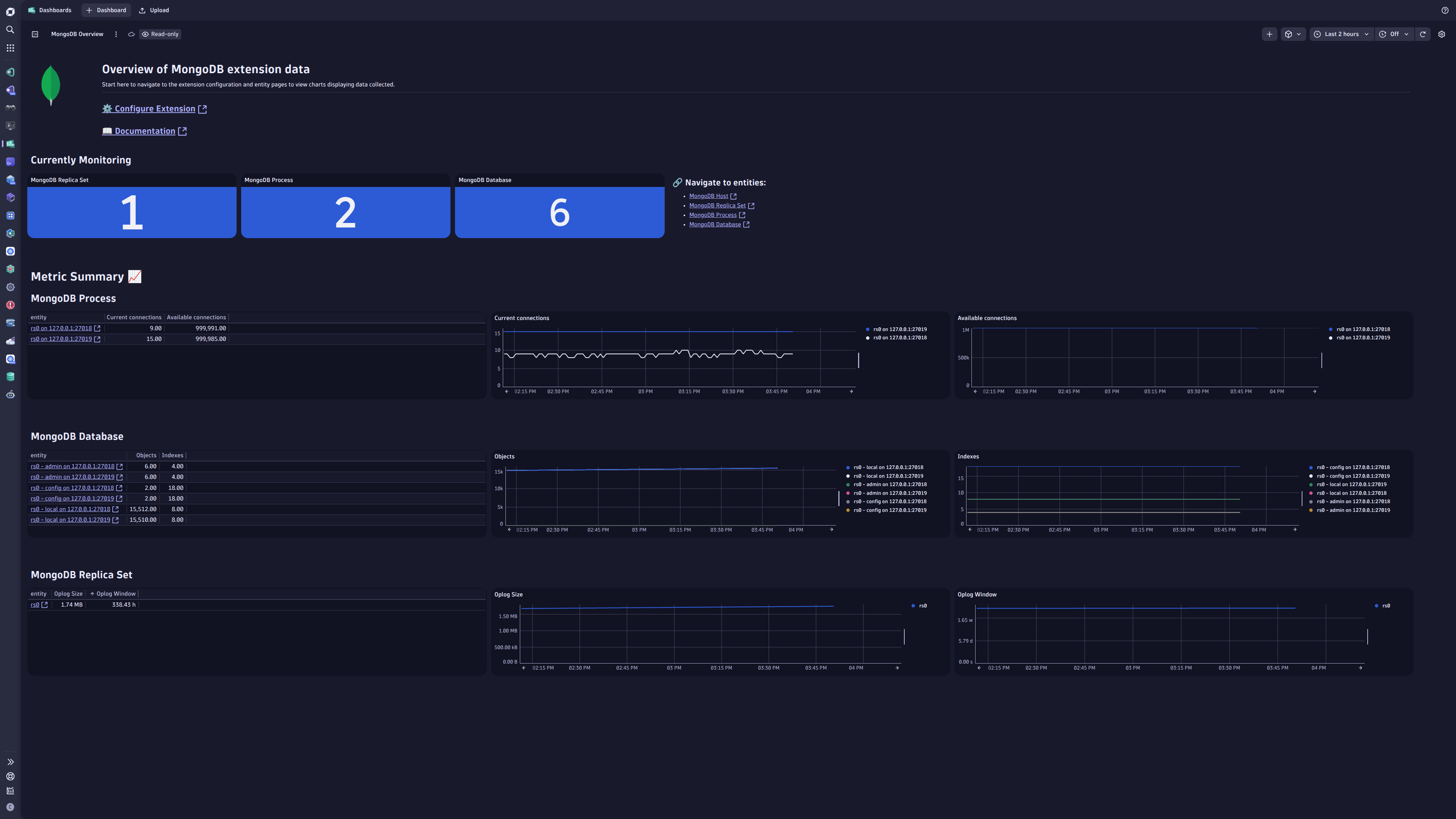
Task: Go to earlier time in Oplog Size chart
Action: click(x=524, y=667)
